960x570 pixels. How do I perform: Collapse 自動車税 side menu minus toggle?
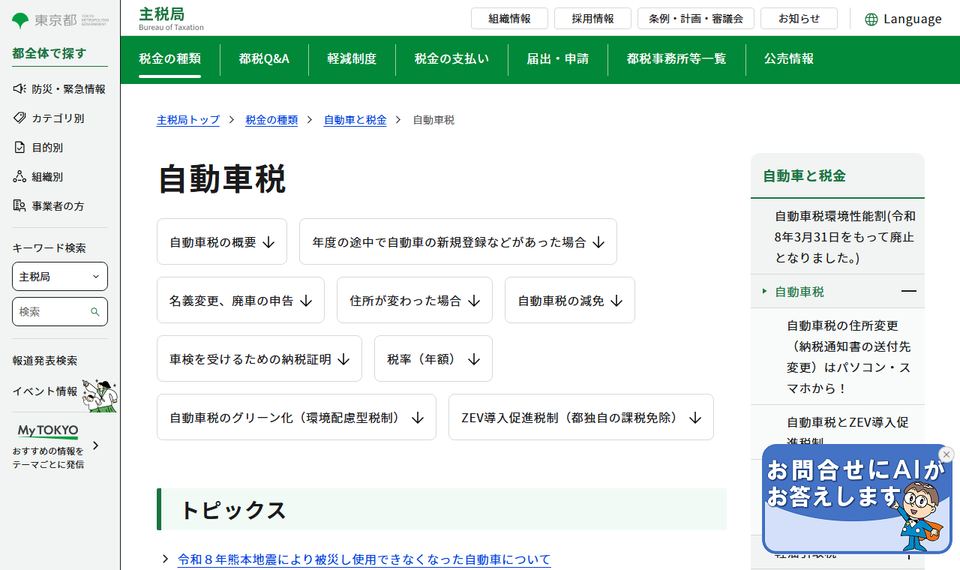click(x=909, y=291)
